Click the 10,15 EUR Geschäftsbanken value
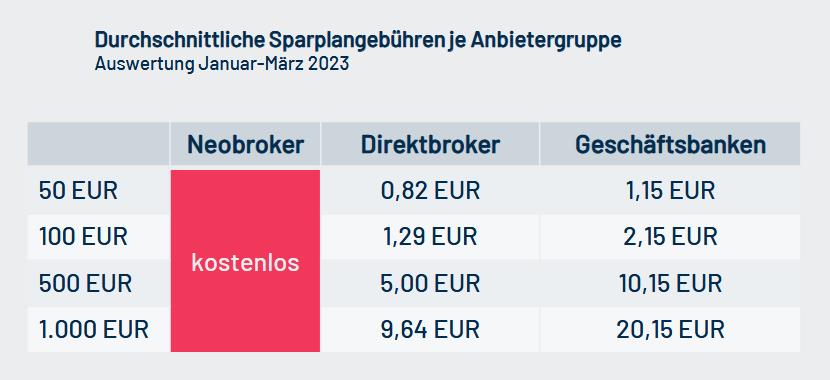 (x=670, y=283)
